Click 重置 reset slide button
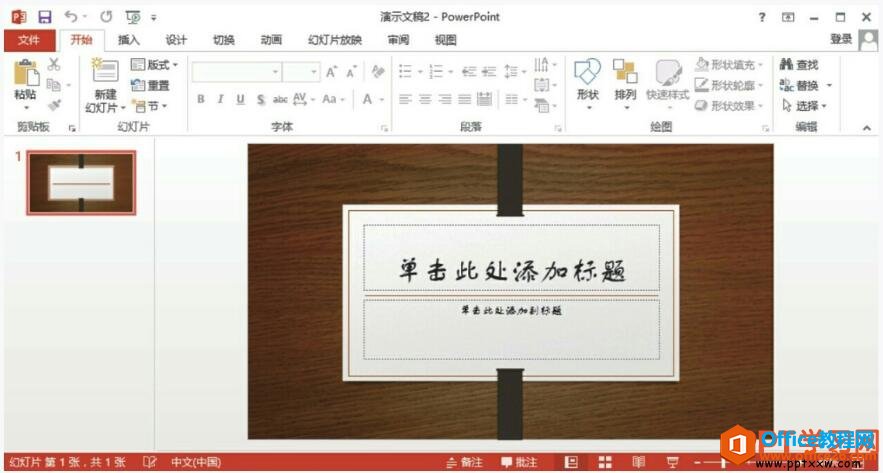This screenshot has height=473, width=883. click(150, 85)
